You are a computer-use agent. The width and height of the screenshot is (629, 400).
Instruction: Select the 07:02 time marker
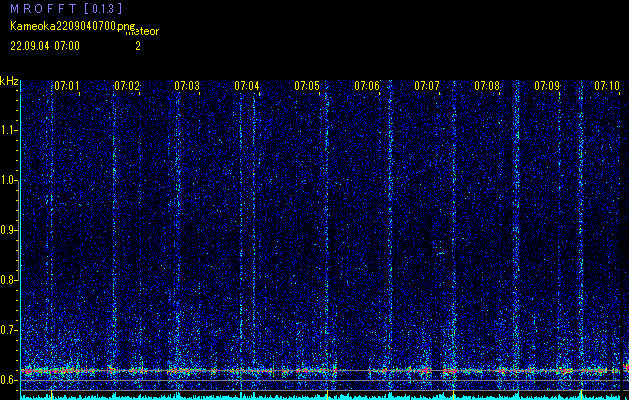click(x=127, y=85)
